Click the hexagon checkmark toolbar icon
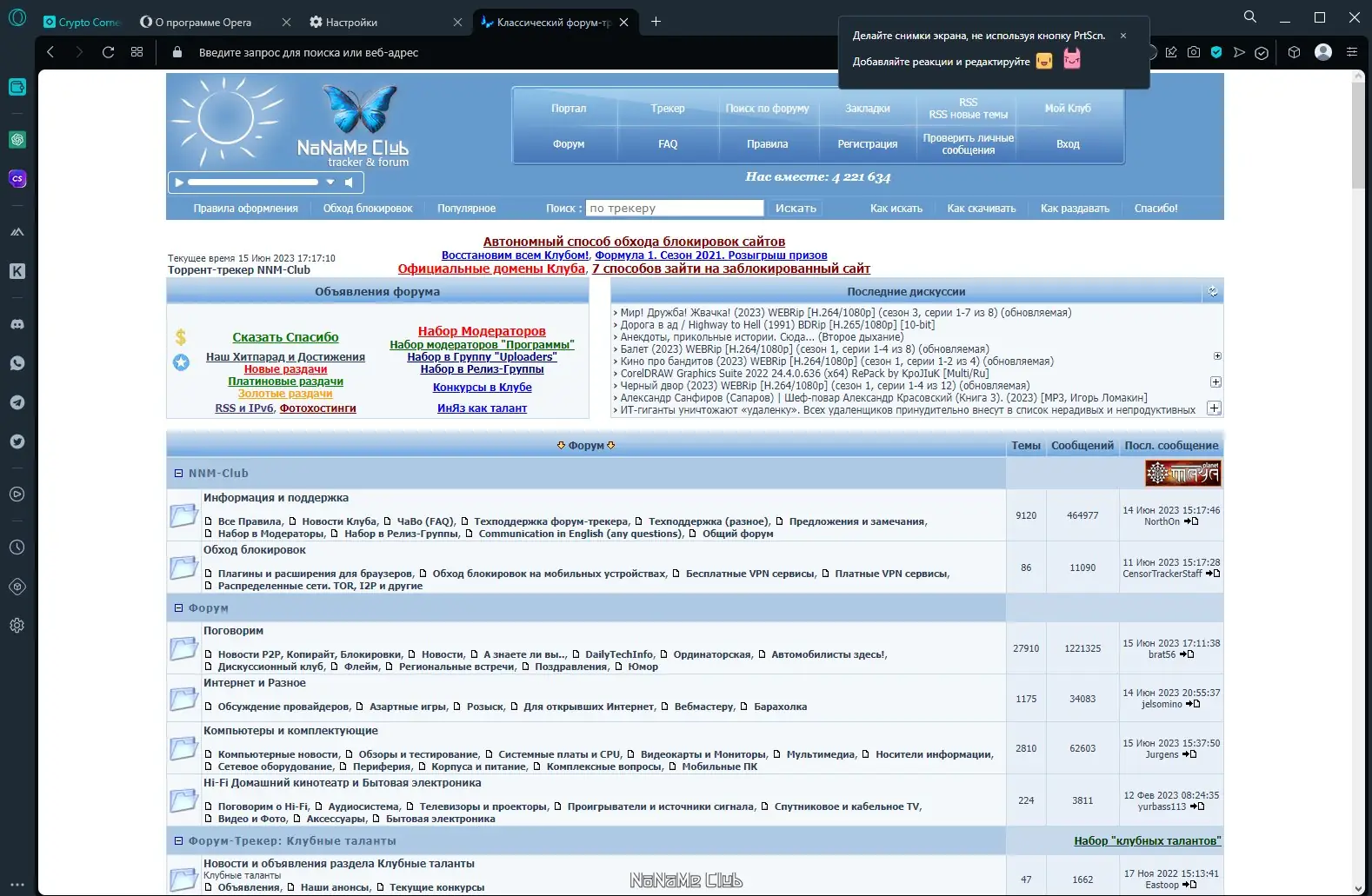Image resolution: width=1372 pixels, height=896 pixels. tap(1262, 52)
